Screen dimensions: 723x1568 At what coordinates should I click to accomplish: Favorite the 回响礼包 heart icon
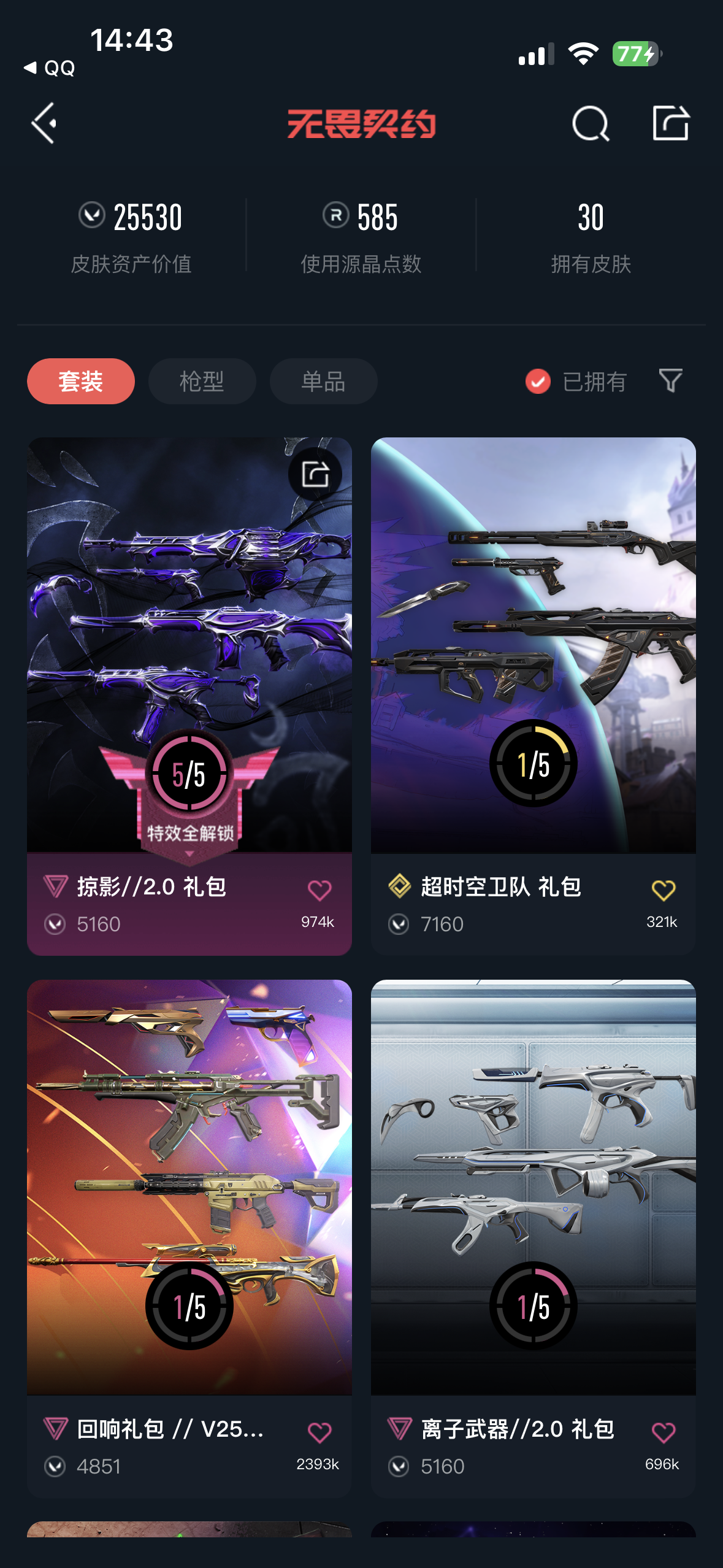click(319, 1432)
